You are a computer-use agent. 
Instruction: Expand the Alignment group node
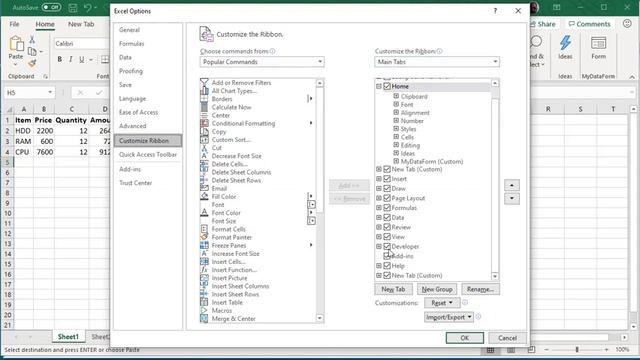pos(396,113)
